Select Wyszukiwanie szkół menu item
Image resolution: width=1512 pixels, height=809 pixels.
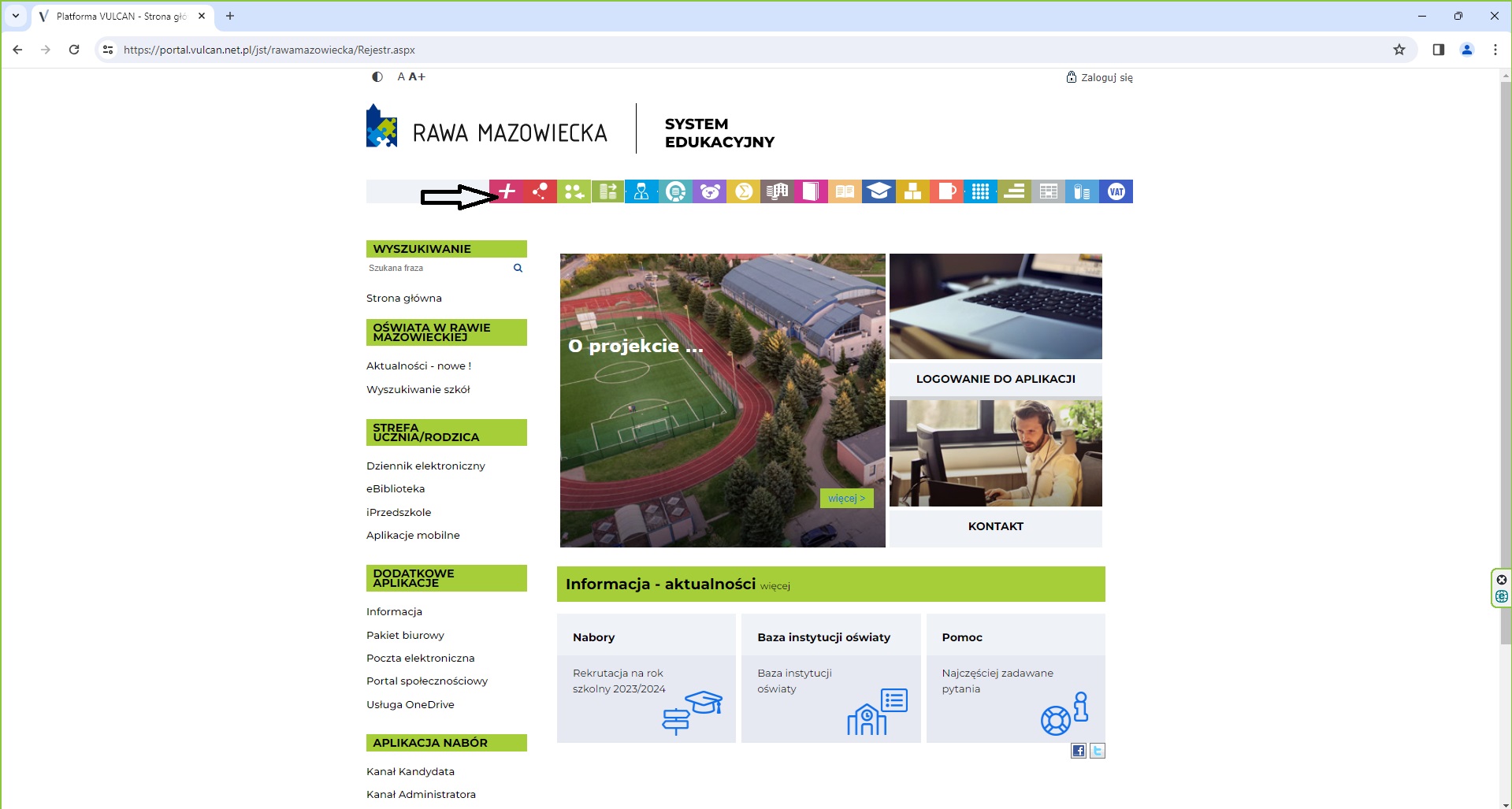(418, 389)
